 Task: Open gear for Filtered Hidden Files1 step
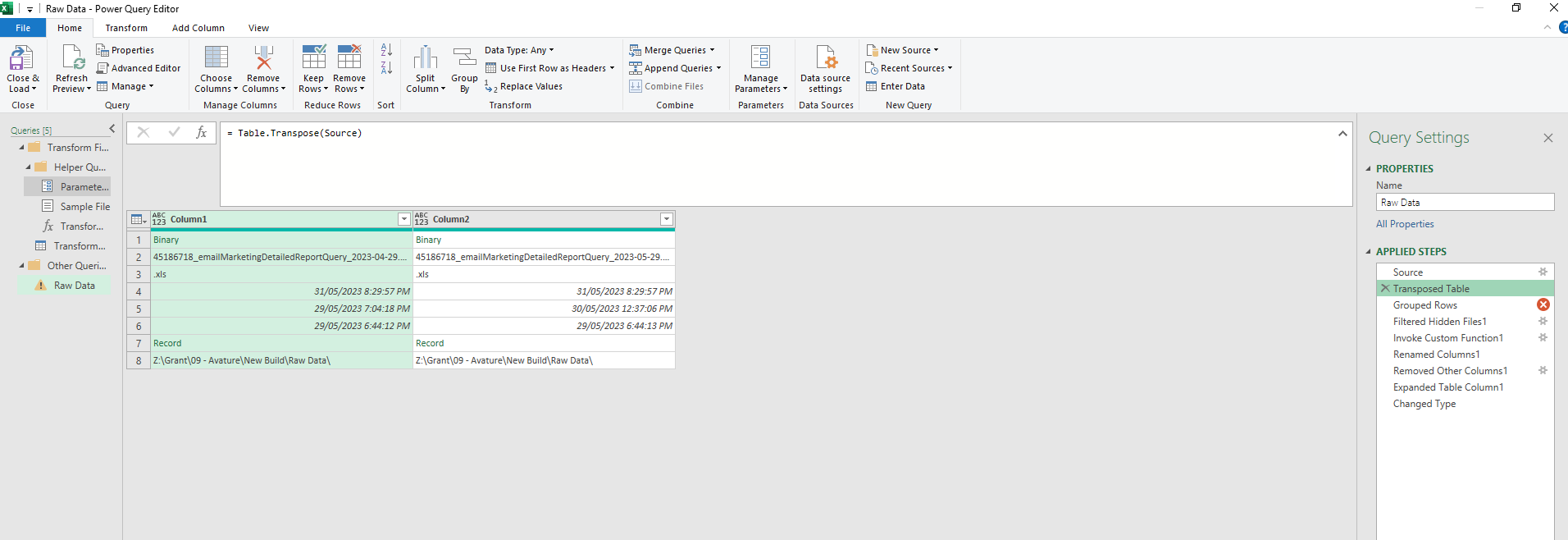coord(1543,321)
